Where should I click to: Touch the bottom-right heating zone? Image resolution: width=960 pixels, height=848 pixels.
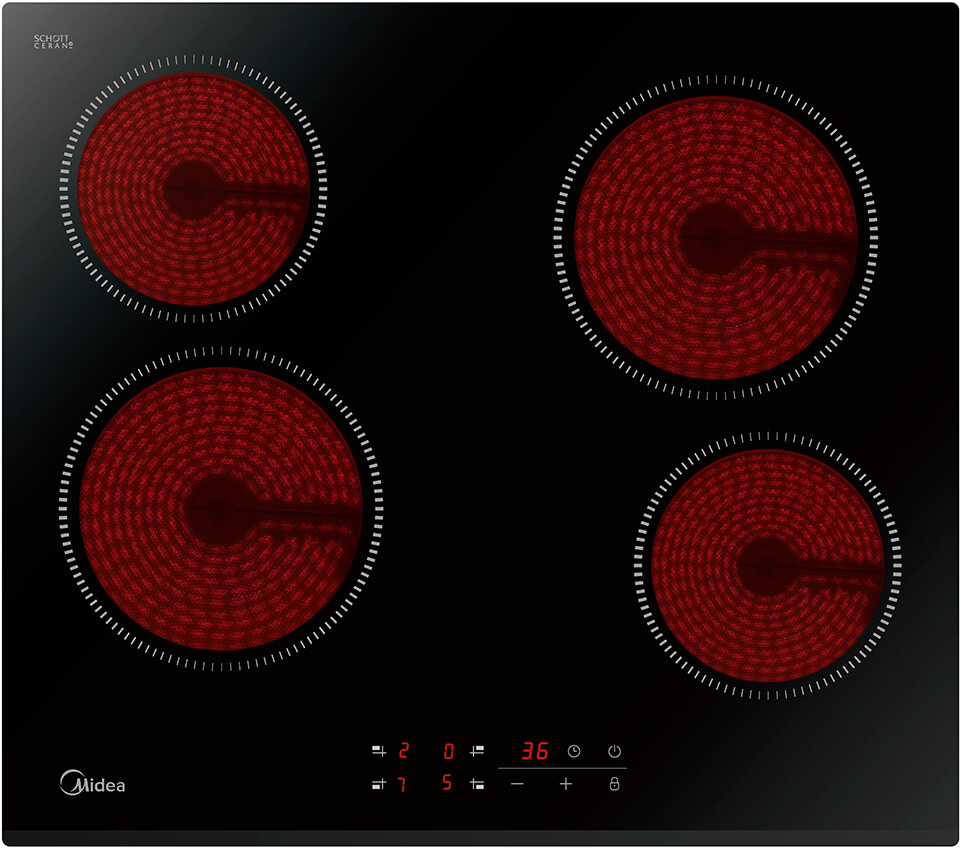tap(767, 565)
